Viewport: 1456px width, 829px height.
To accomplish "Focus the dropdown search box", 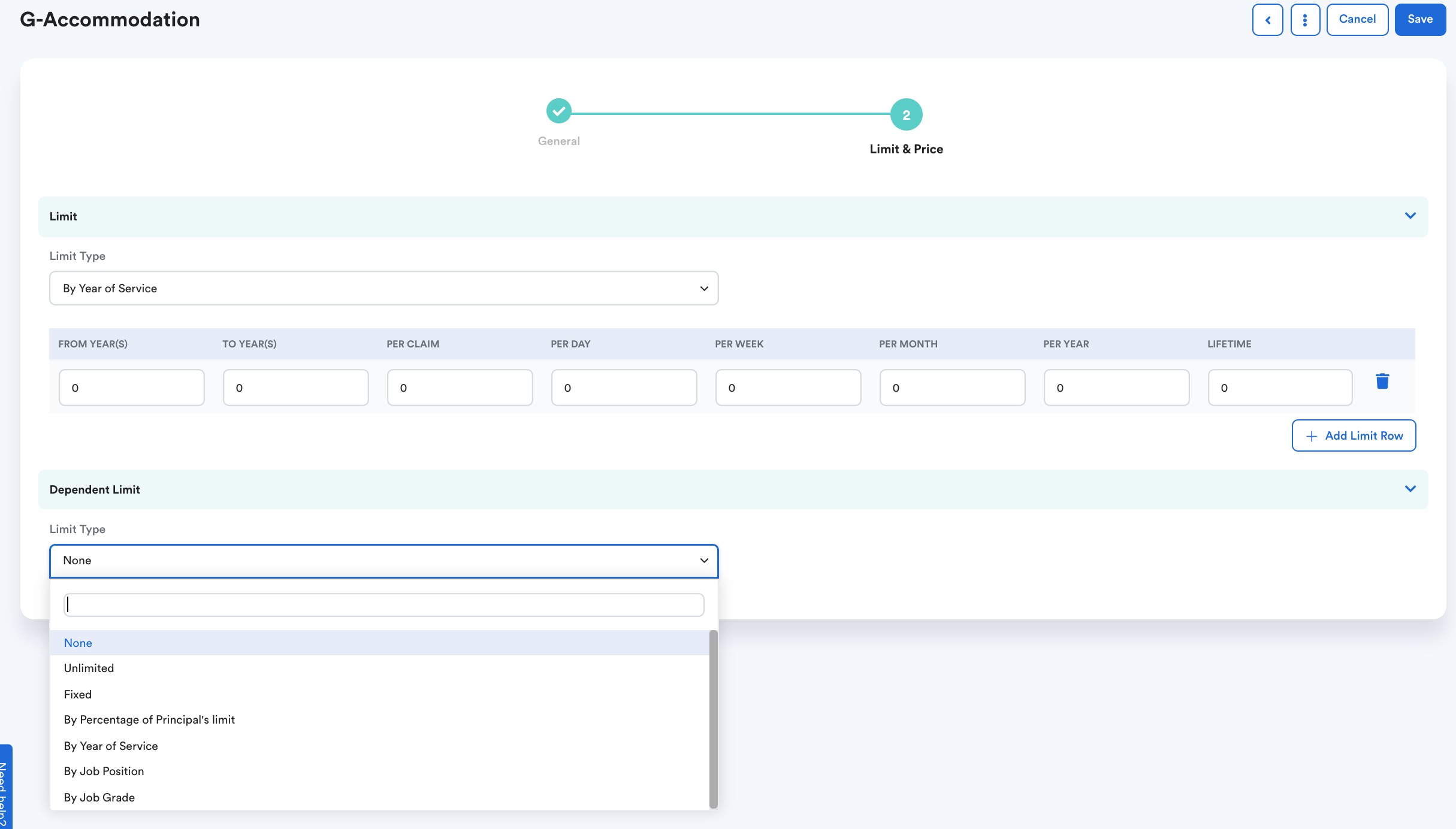I will (x=383, y=605).
